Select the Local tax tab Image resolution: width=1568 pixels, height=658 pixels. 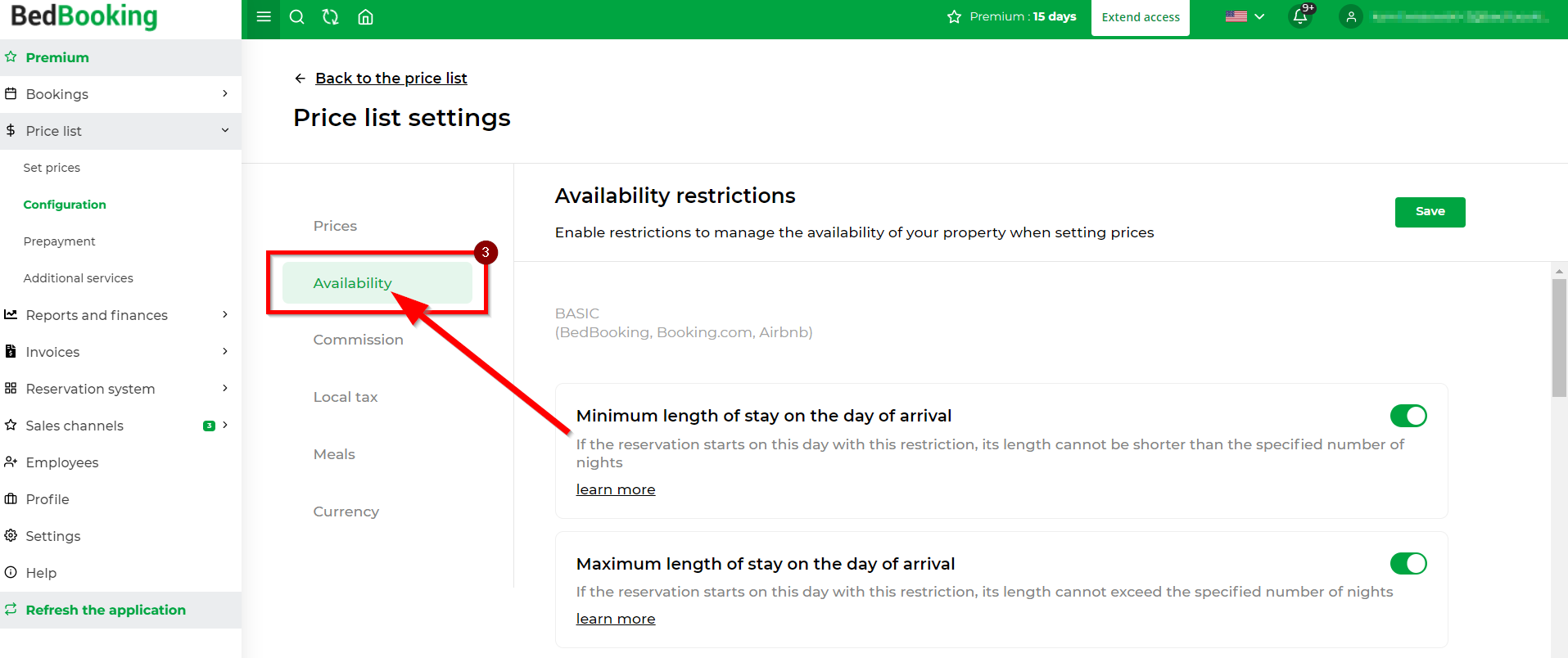(346, 397)
